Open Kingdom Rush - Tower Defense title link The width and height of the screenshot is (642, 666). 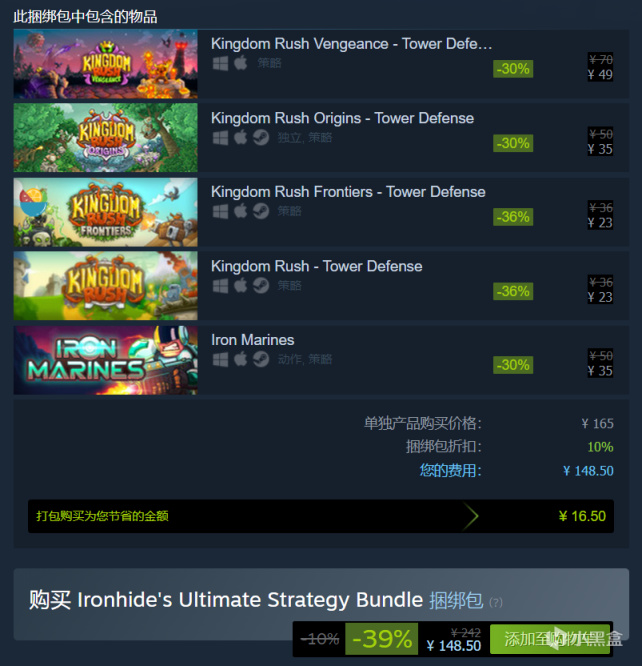(317, 266)
